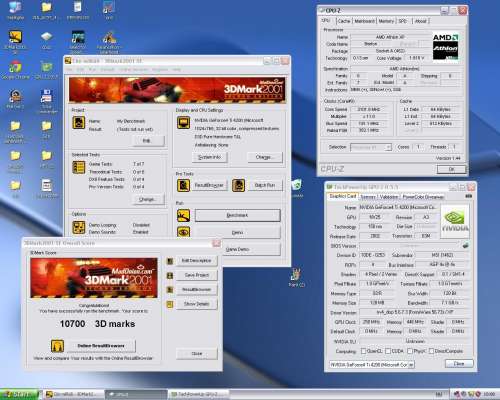This screenshot has height=400, width=500.
Task: Click the ResultBrowser button in Pro Tools
Action: point(209,185)
